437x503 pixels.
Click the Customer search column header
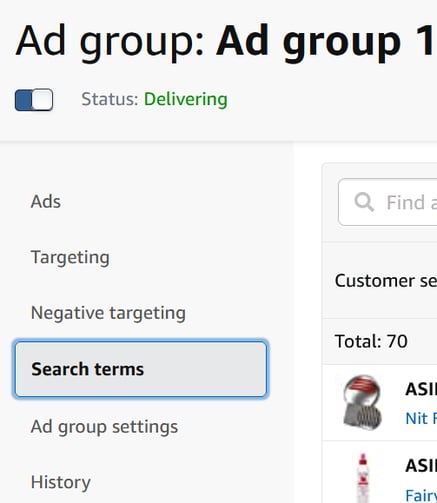[386, 281]
